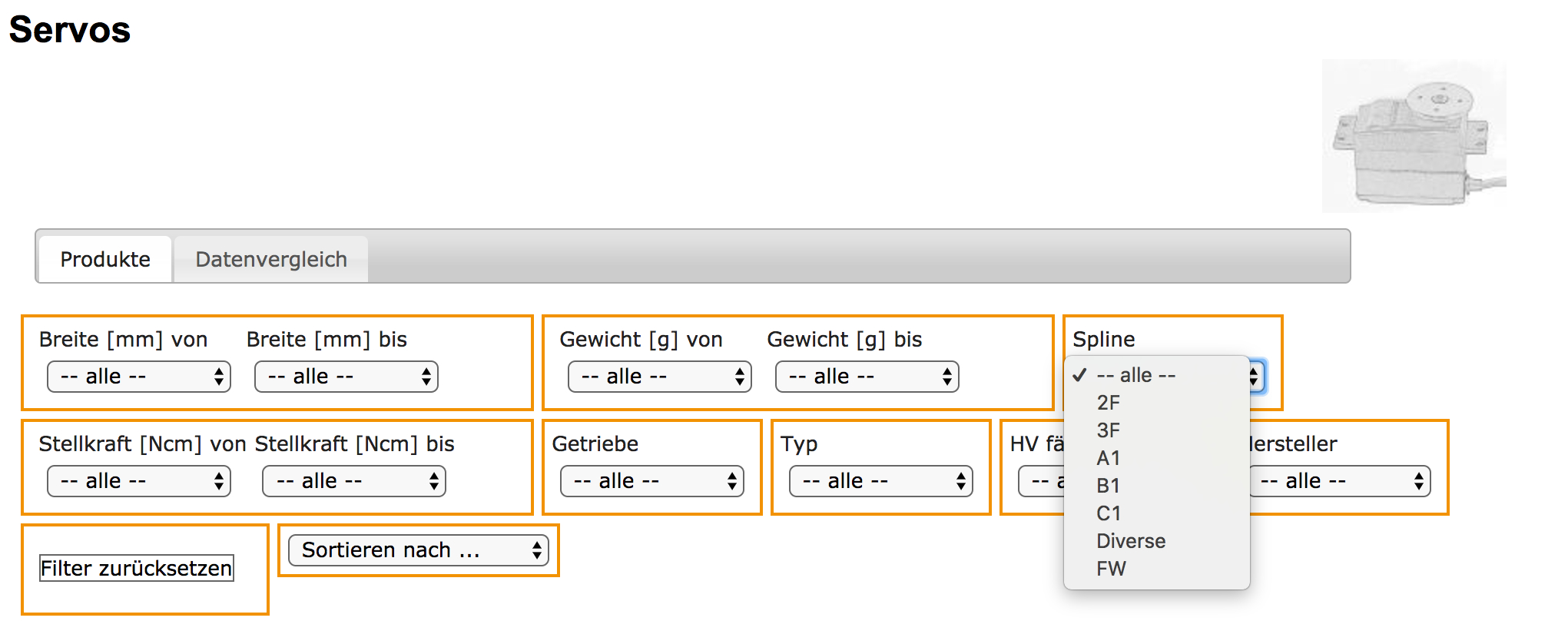Expand the Gewicht [g] von dropdown
1568x621 pixels.
[660, 377]
